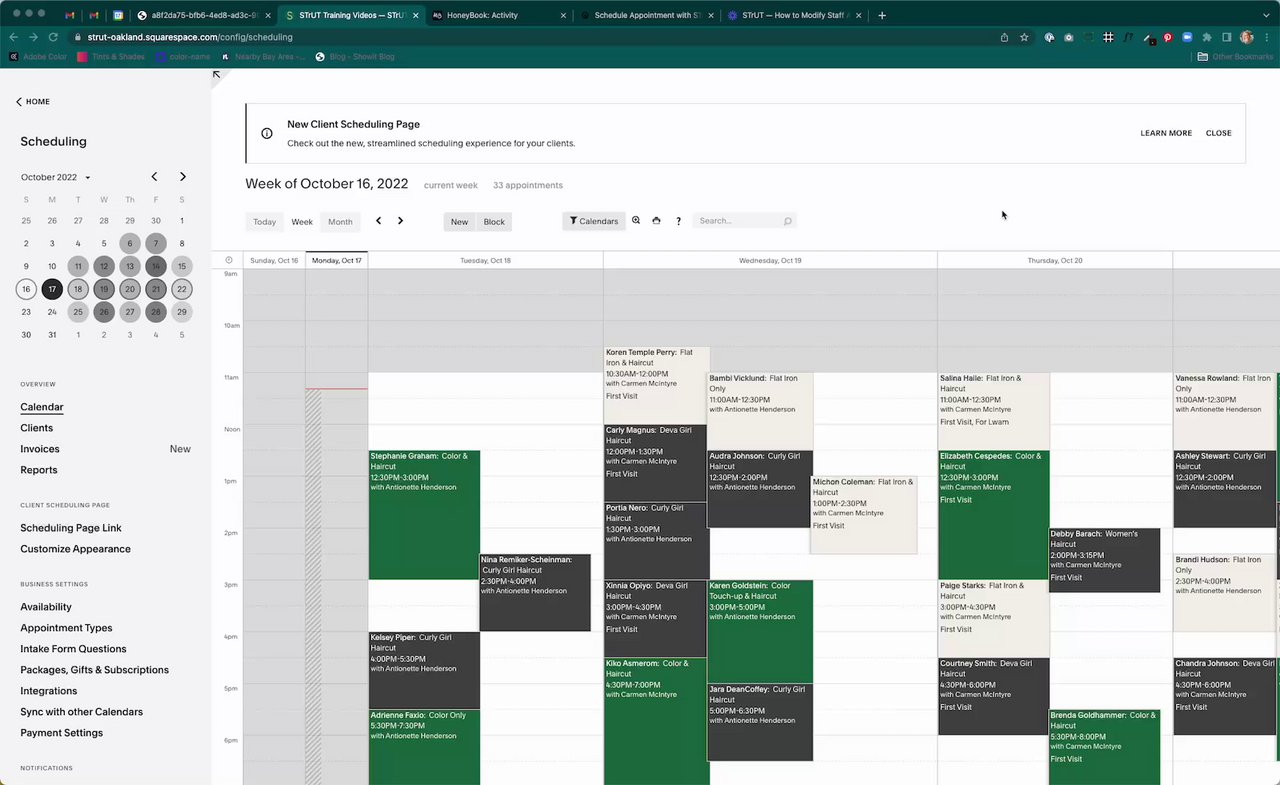This screenshot has width=1280, height=785.
Task: Open Clients in the sidebar
Action: 37,428
